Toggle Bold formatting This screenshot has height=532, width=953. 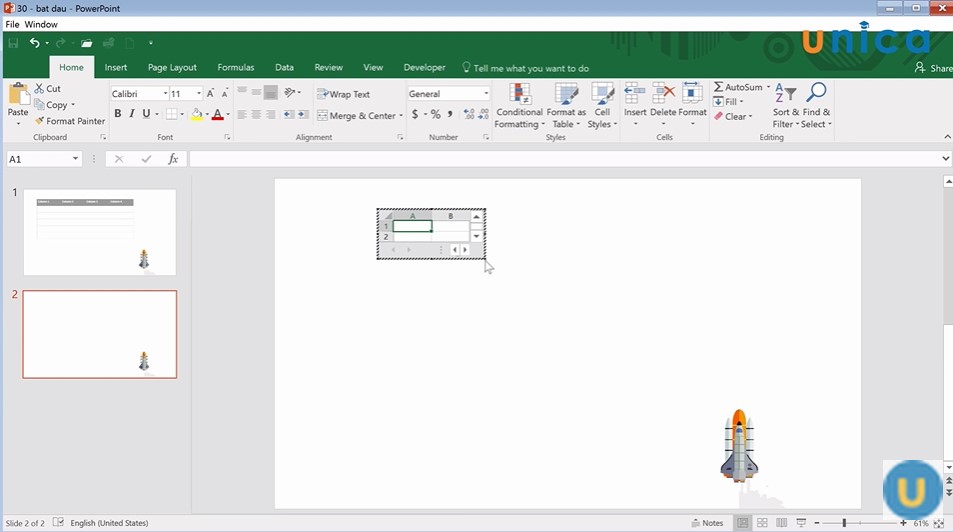[117, 114]
